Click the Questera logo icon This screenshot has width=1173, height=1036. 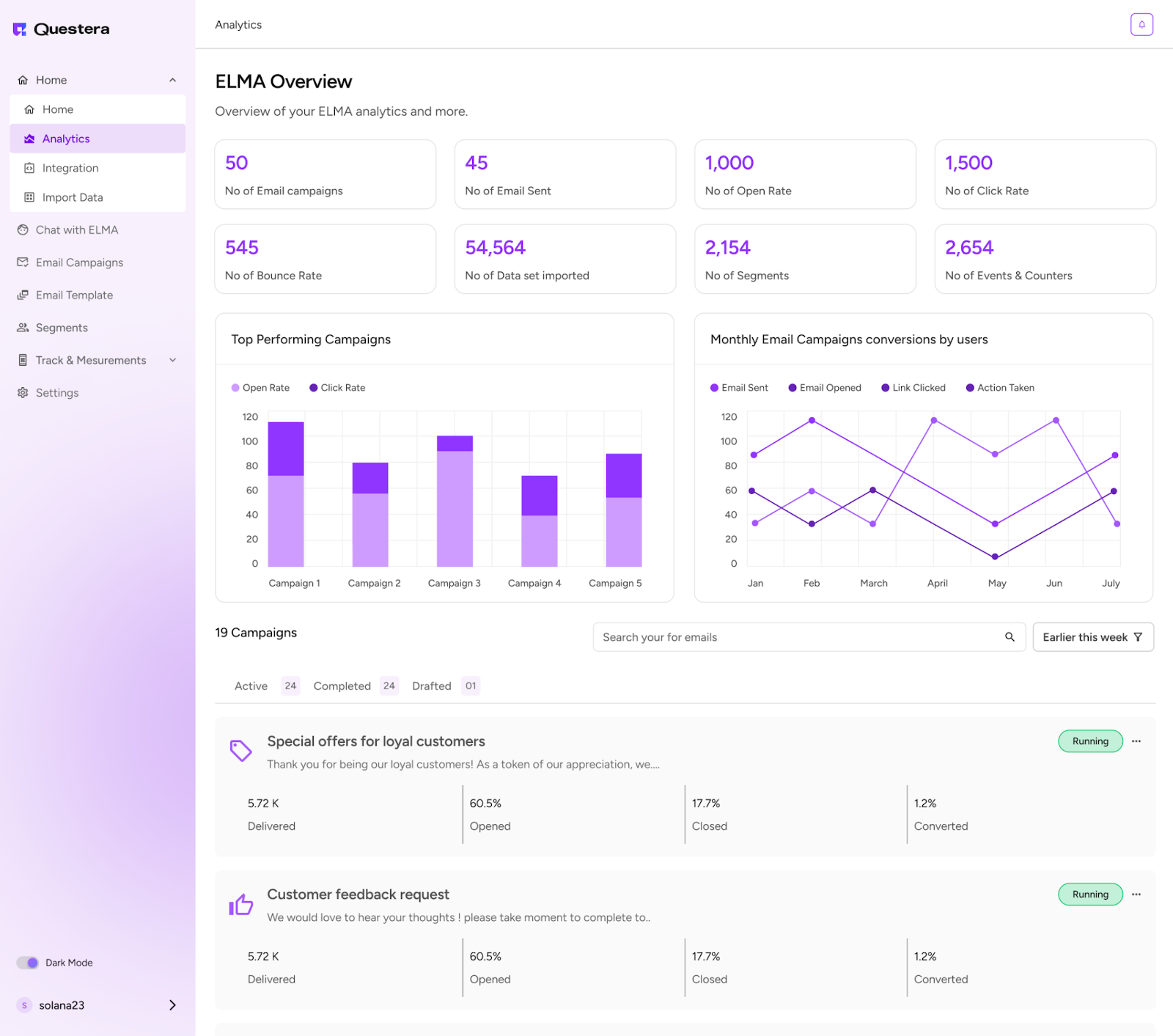20,29
